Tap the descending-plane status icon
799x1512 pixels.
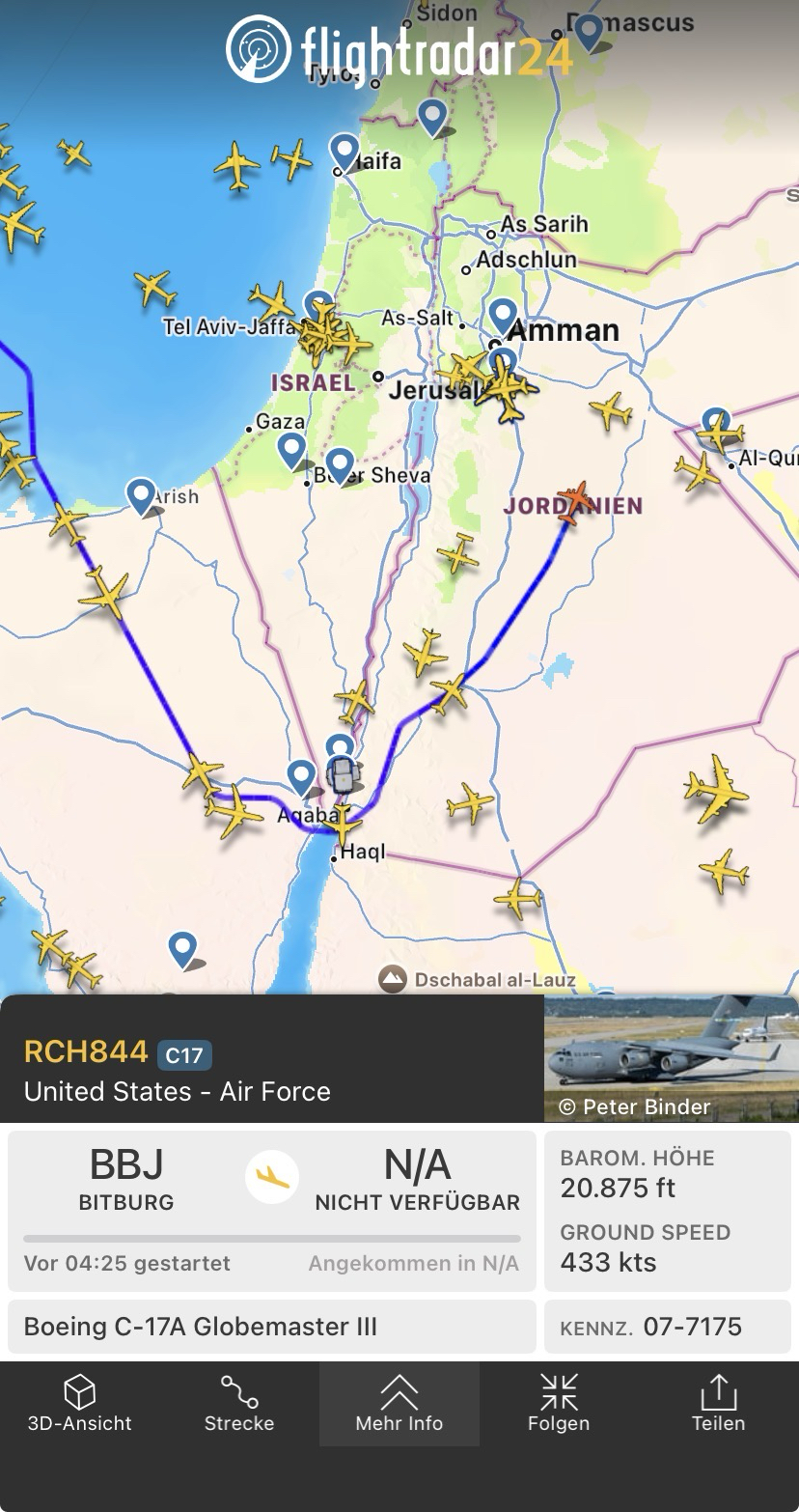[x=272, y=1178]
